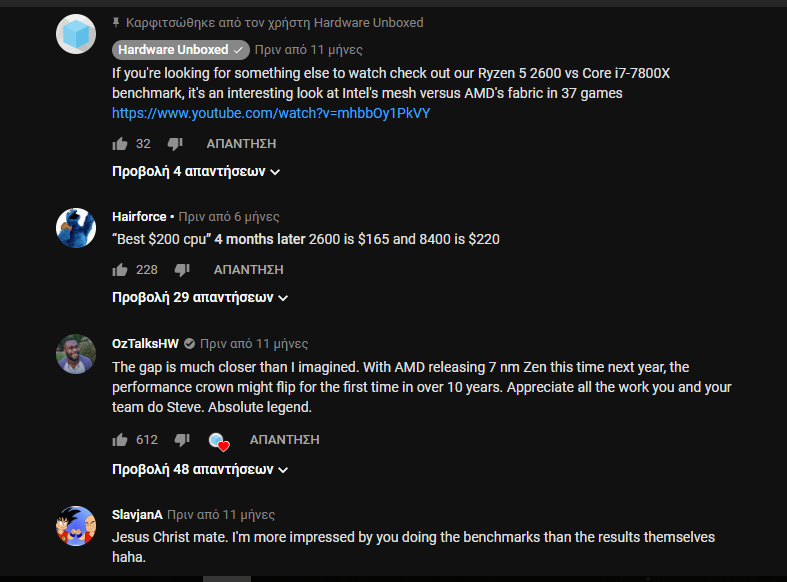Click OzTalksHW's verified checkmark badge
787x582 pixels.
coord(189,344)
